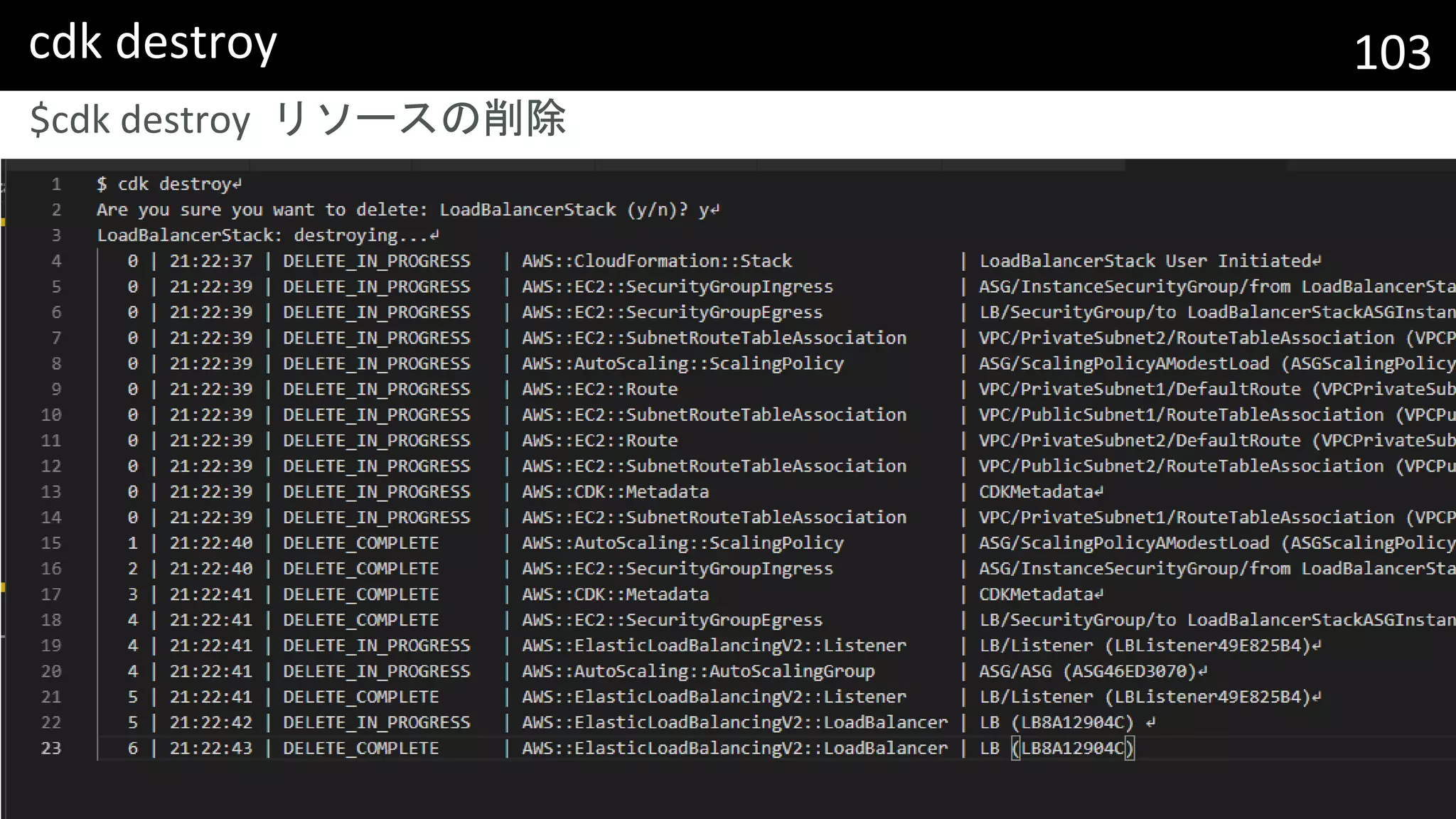Select line number 4 in the gutter
This screenshot has width=1456, height=819.
click(x=56, y=261)
